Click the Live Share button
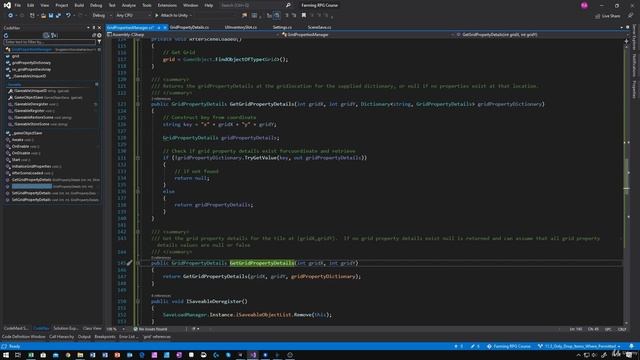 [608, 16]
